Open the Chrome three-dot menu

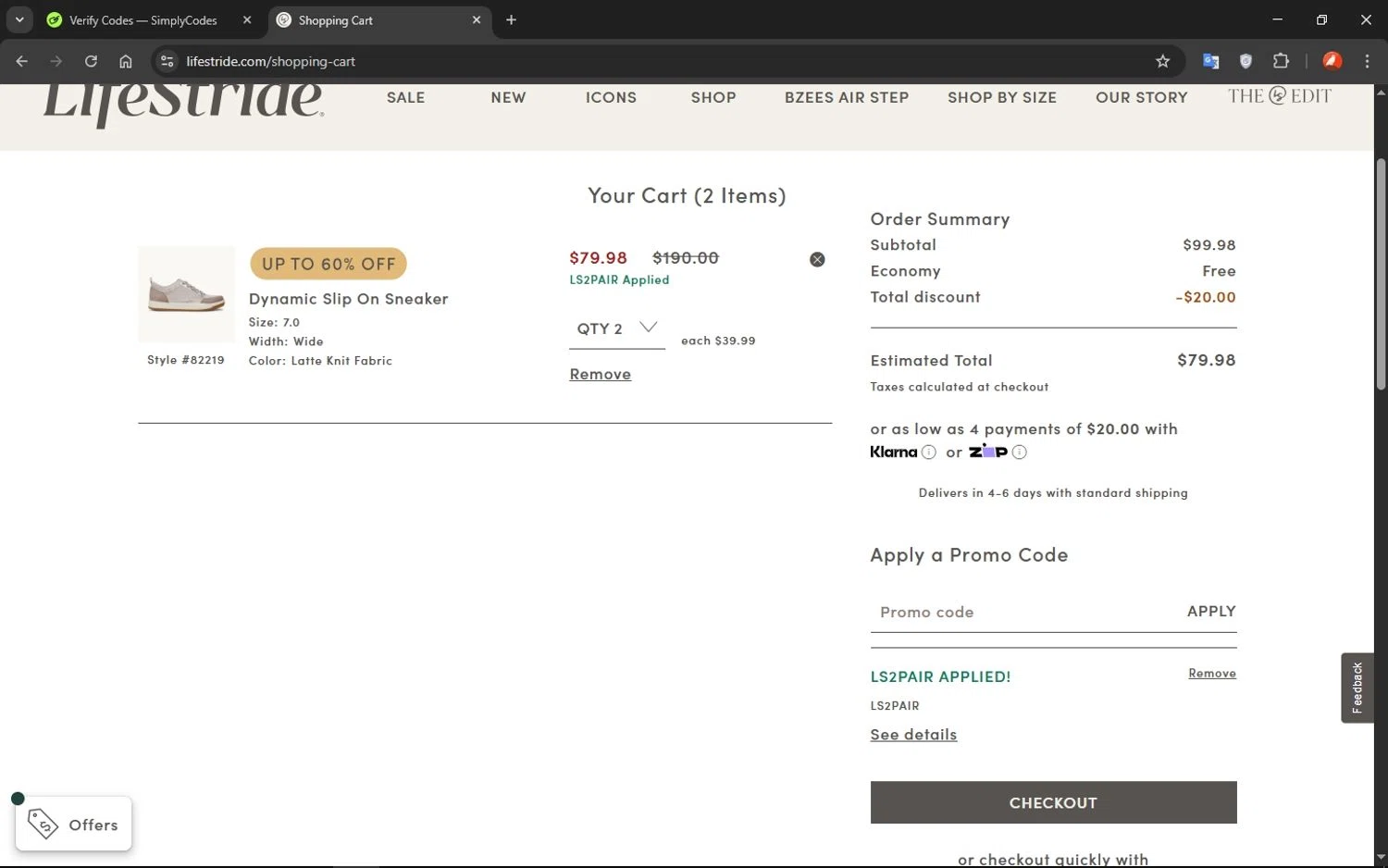click(x=1367, y=61)
